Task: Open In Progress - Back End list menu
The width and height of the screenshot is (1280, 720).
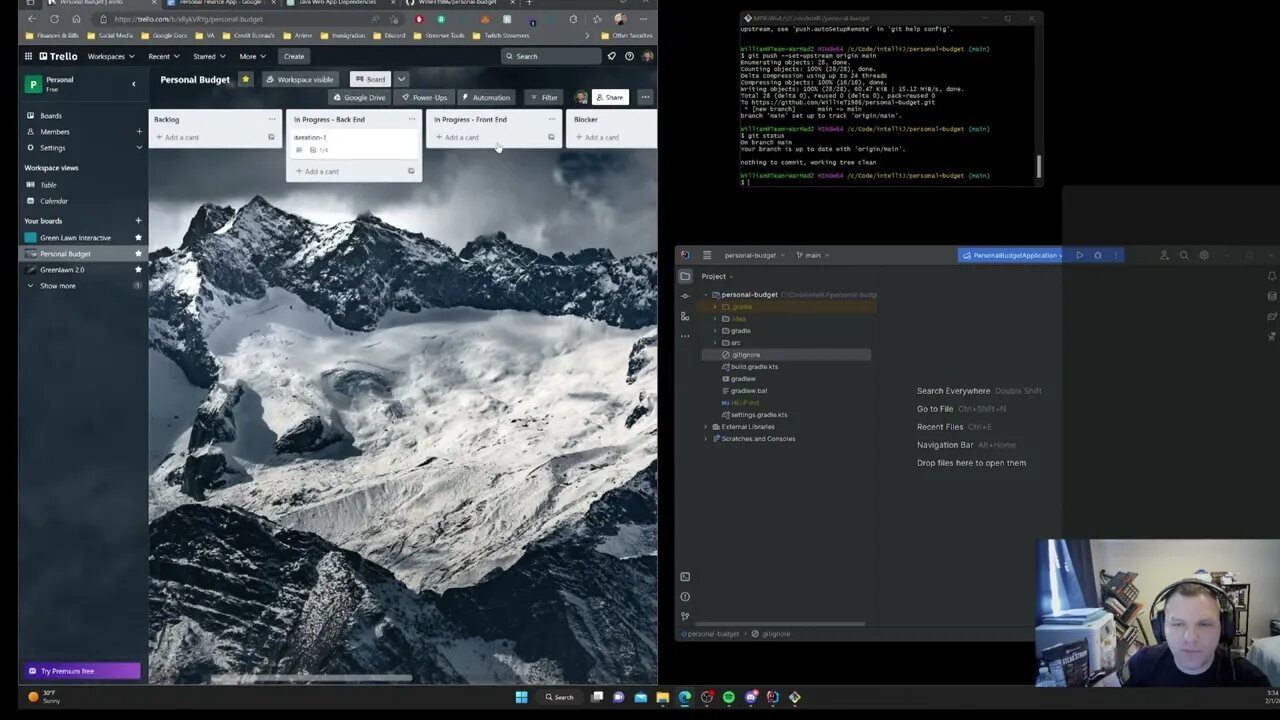Action: coord(411,119)
